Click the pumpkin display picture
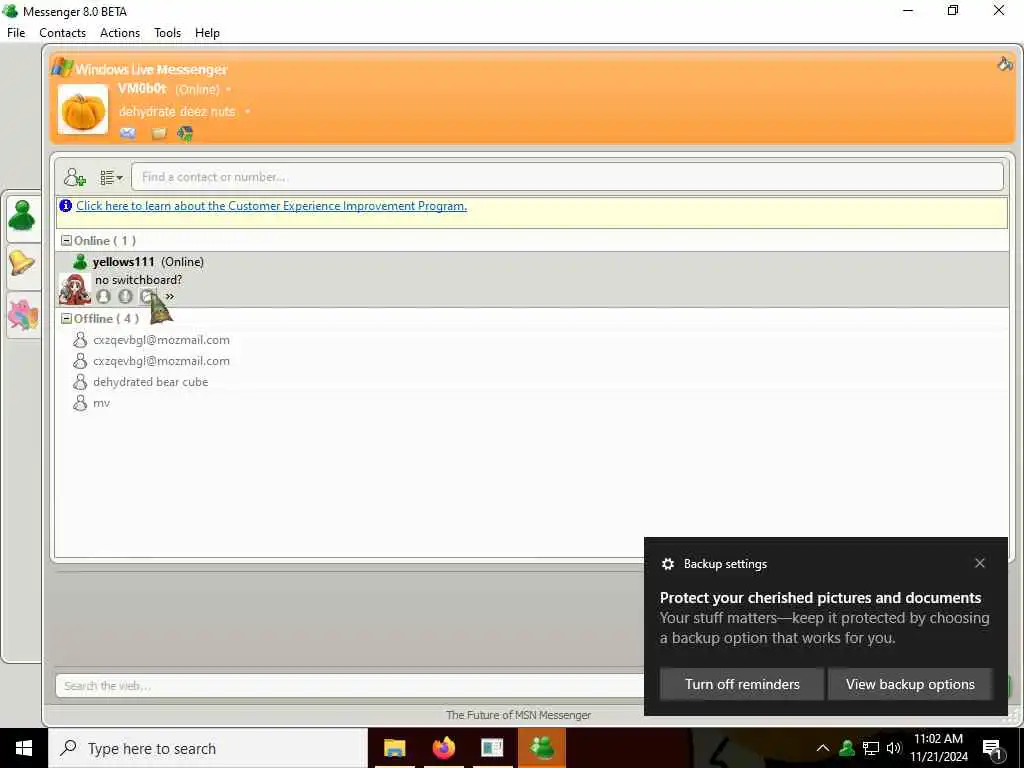 (83, 109)
